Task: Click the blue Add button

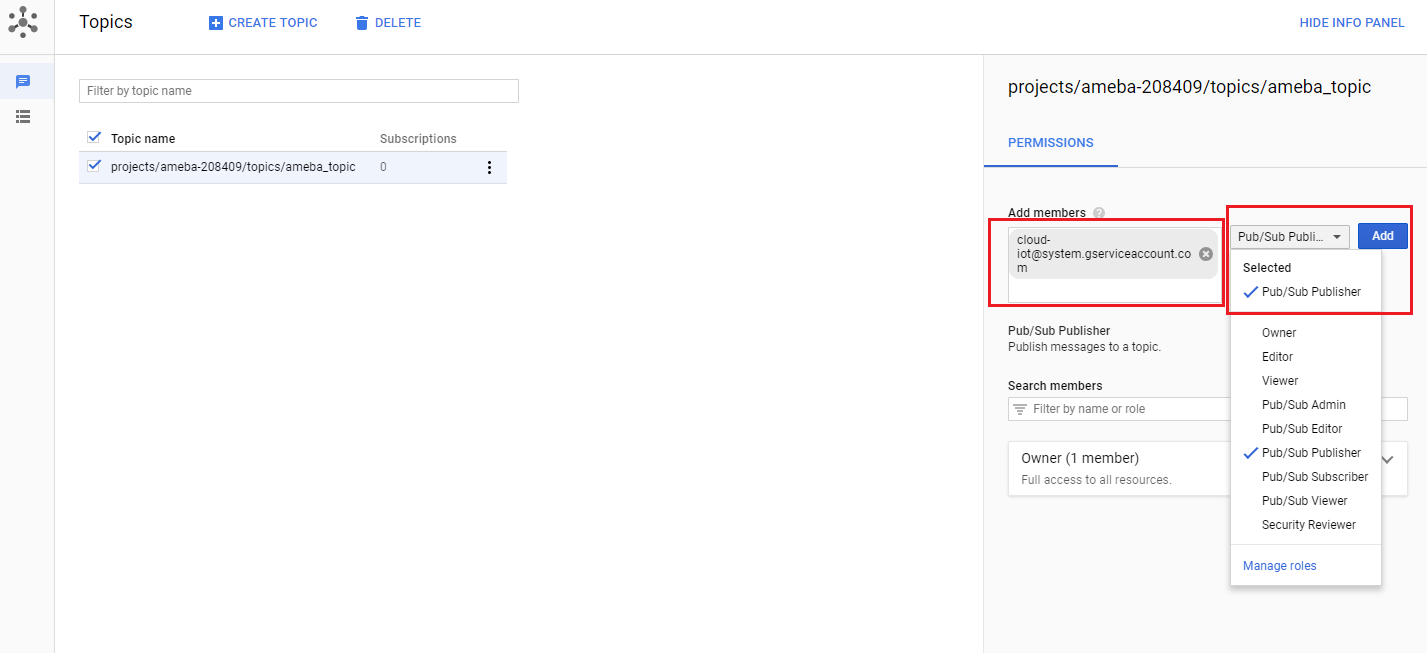Action: [1382, 236]
